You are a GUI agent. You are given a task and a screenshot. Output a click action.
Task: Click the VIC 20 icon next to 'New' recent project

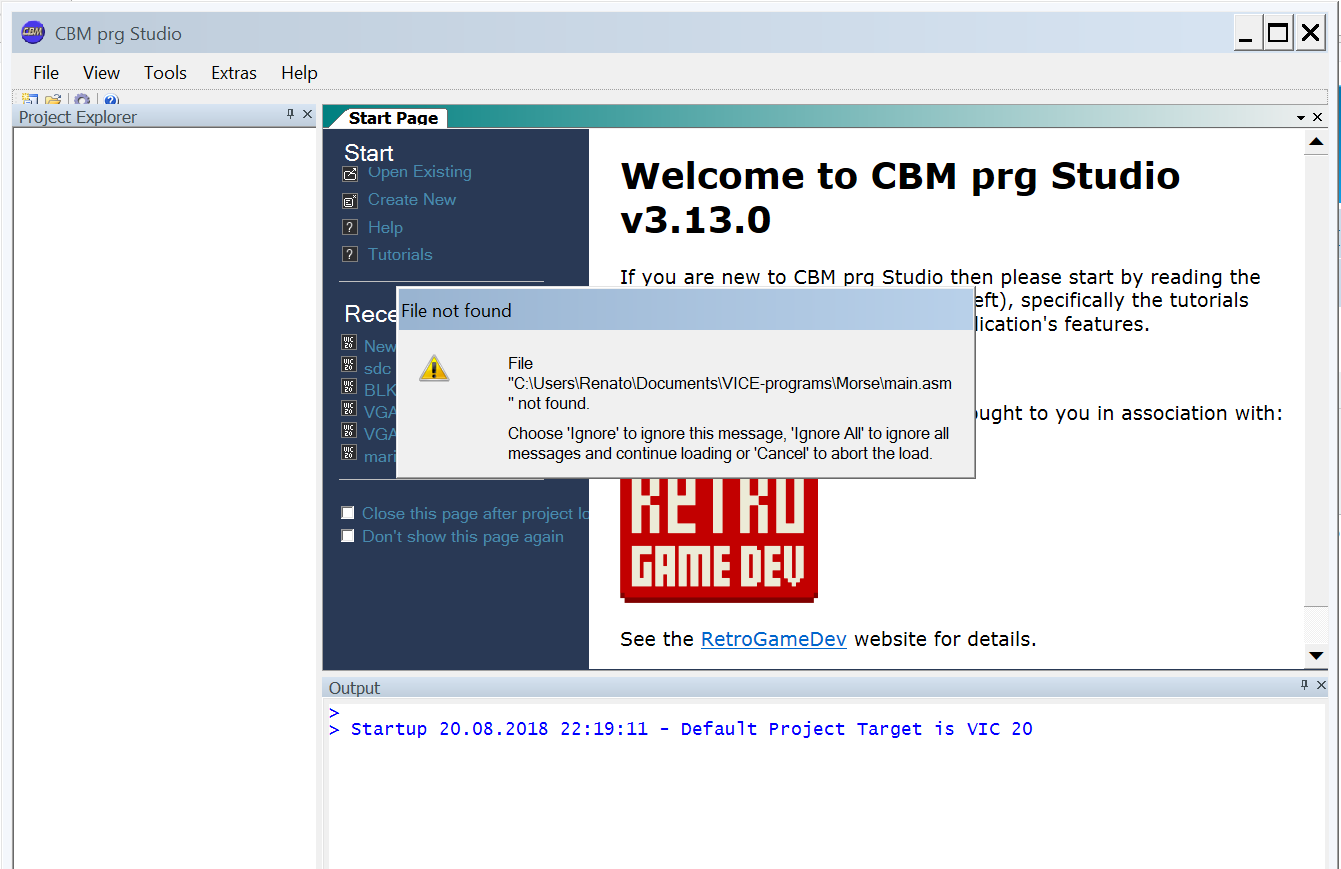click(349, 342)
